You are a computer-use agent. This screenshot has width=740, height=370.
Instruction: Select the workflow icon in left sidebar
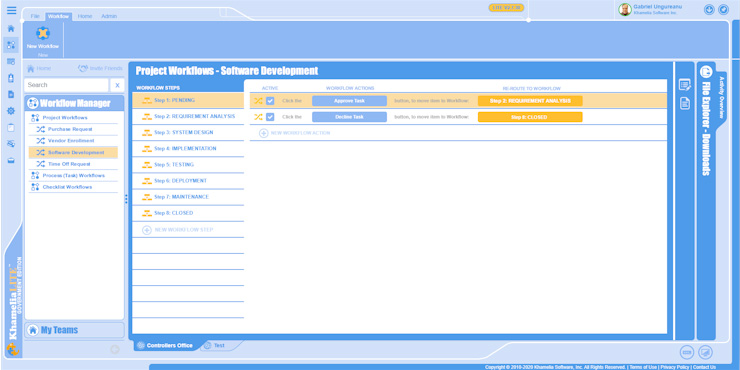pyautogui.click(x=11, y=45)
